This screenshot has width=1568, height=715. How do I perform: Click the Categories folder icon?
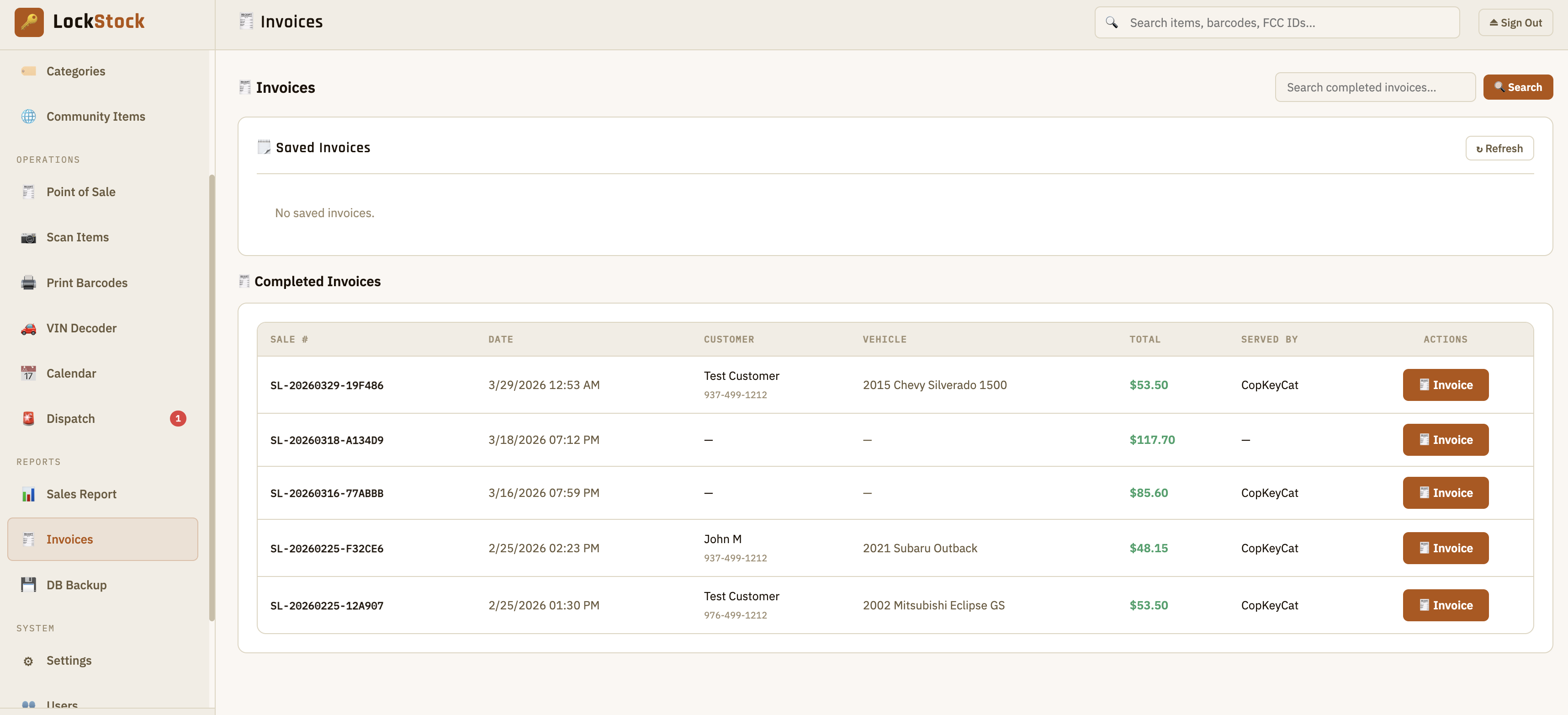pyautogui.click(x=29, y=71)
